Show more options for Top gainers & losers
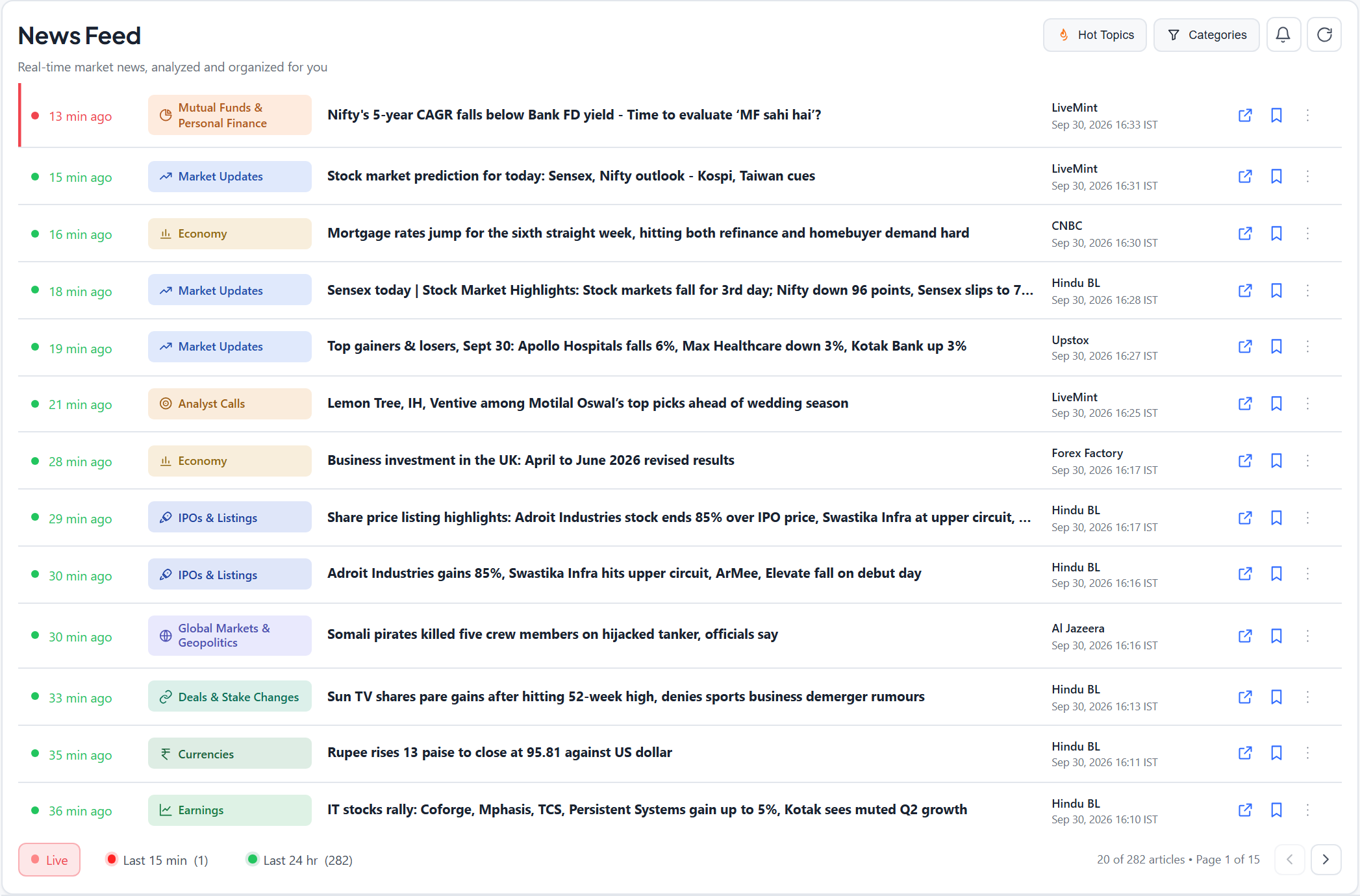The width and height of the screenshot is (1360, 896). pos(1307,347)
